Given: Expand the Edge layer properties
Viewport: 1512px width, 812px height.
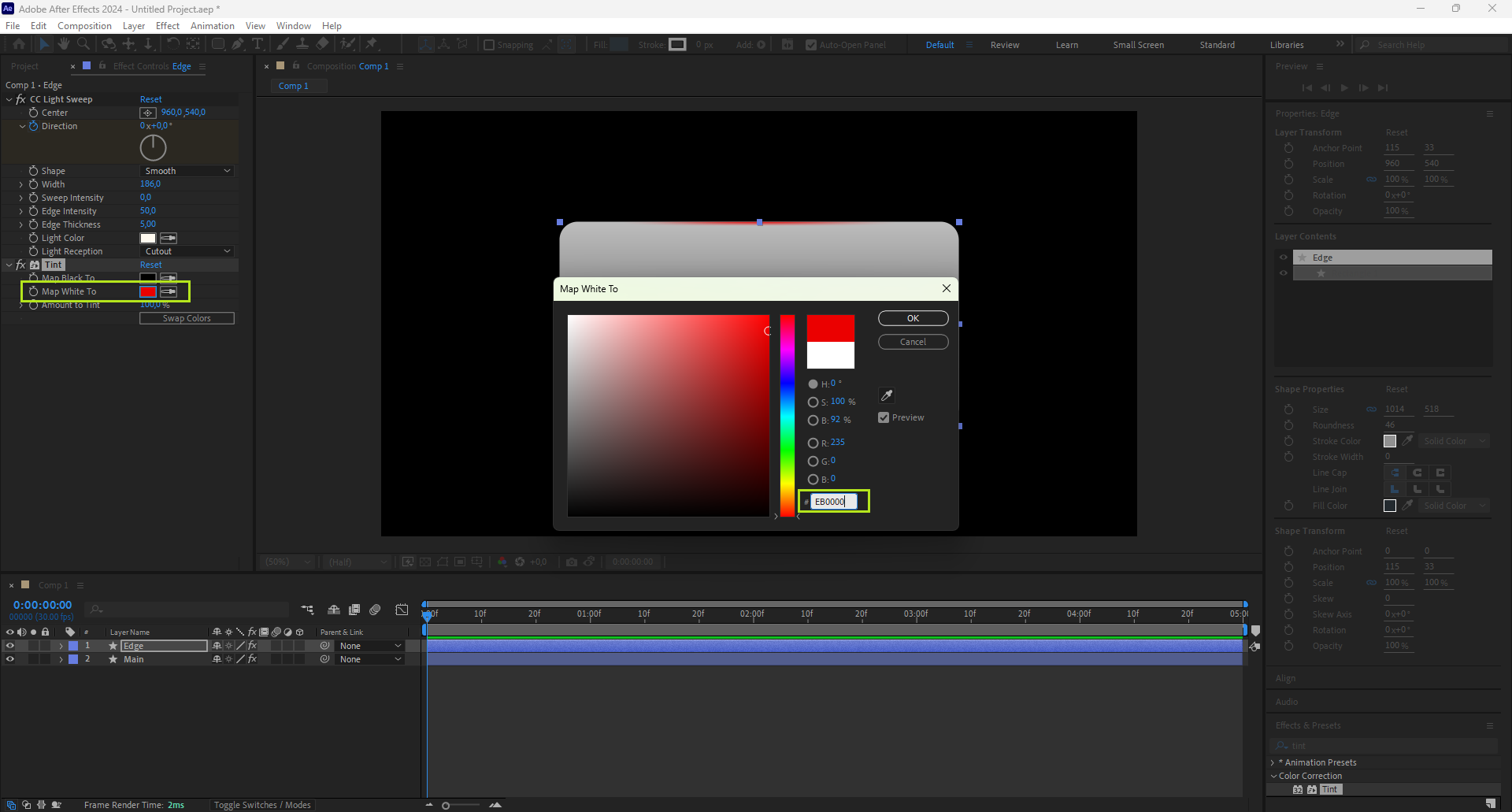Looking at the screenshot, I should point(61,646).
